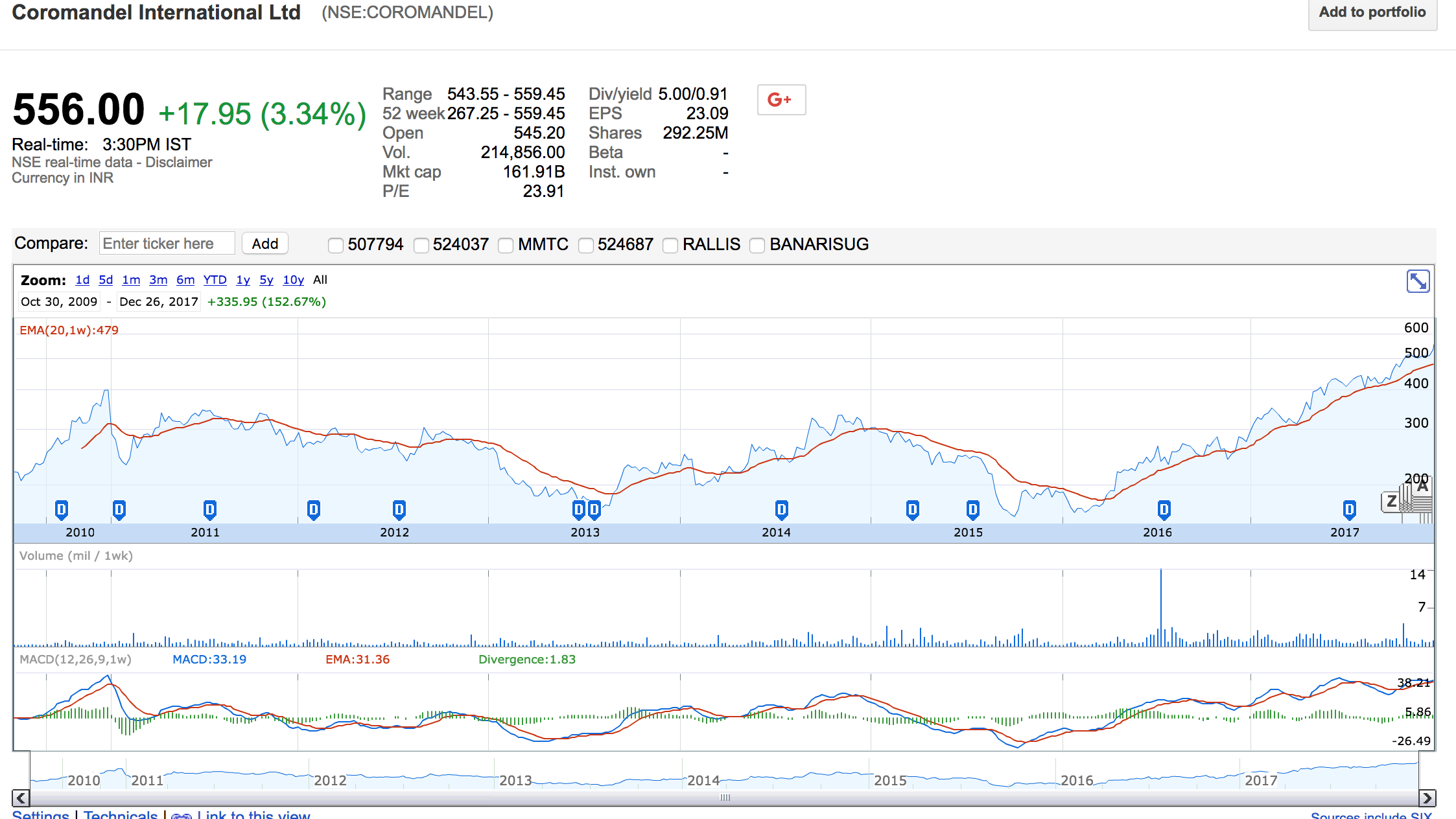Click the timeline scrollbar center grip
Viewport: 1456px width, 819px height.
click(x=725, y=798)
